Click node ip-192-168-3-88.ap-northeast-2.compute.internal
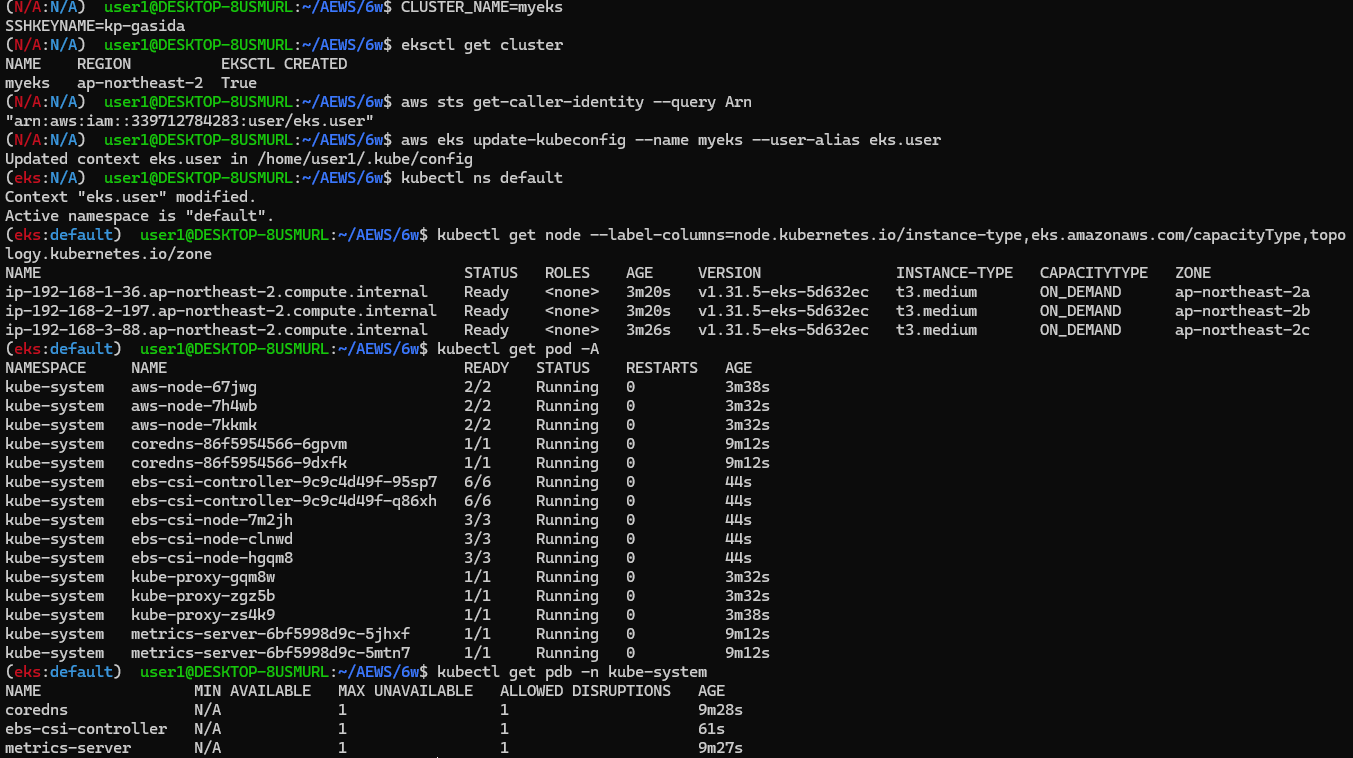Screen dimensions: 1353x758 216,330
